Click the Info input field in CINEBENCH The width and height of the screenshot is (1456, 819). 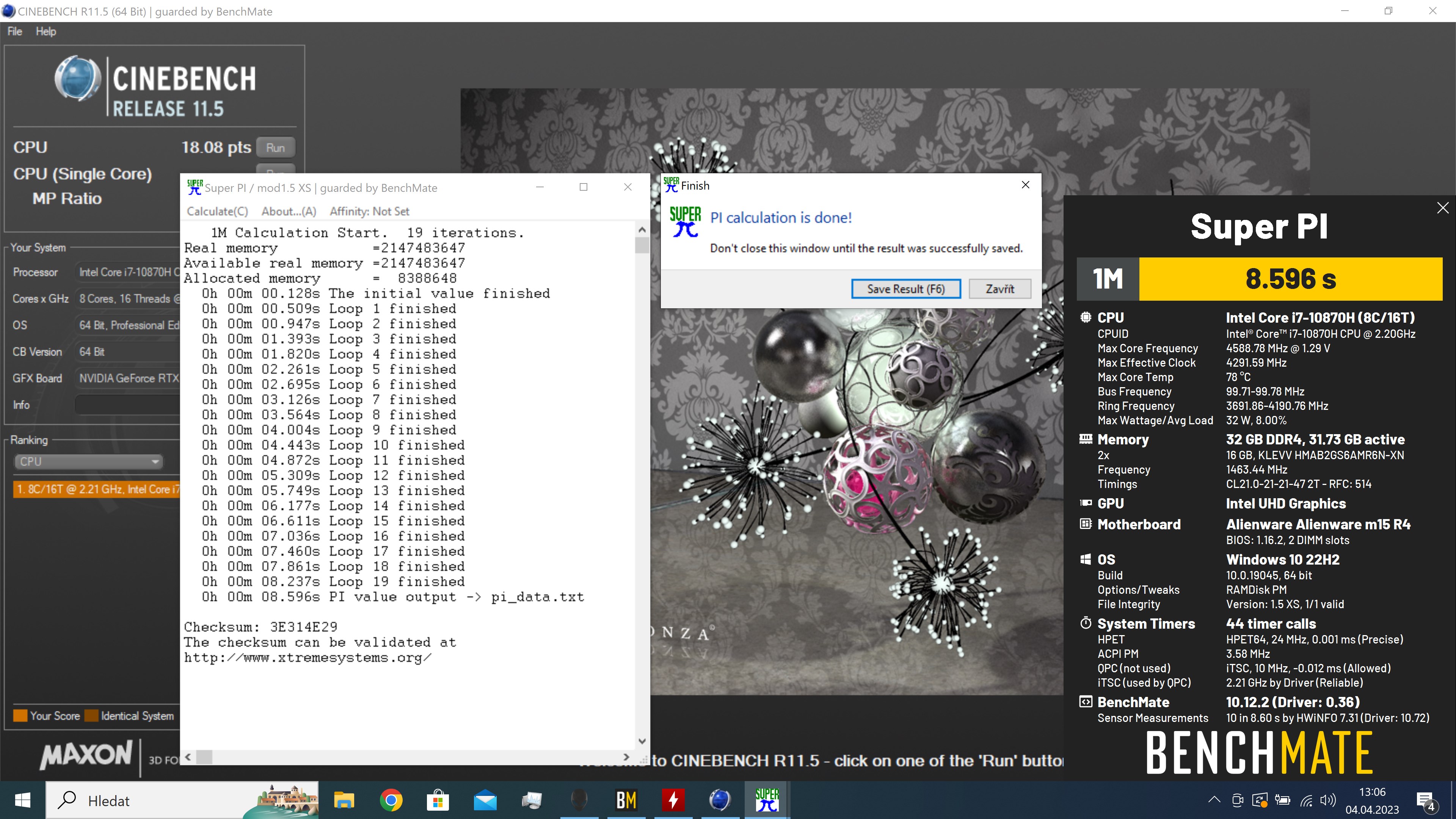click(128, 405)
